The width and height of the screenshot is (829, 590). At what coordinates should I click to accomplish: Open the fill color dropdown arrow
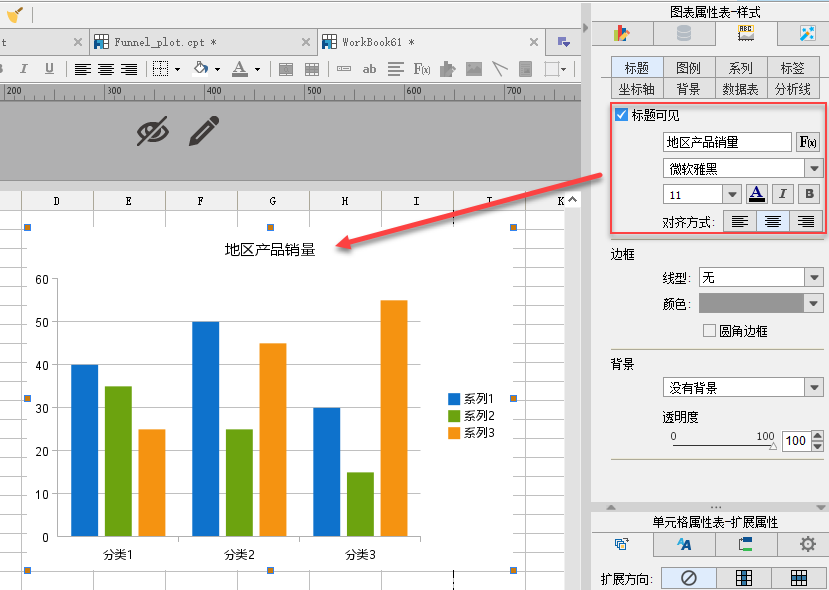pos(217,69)
